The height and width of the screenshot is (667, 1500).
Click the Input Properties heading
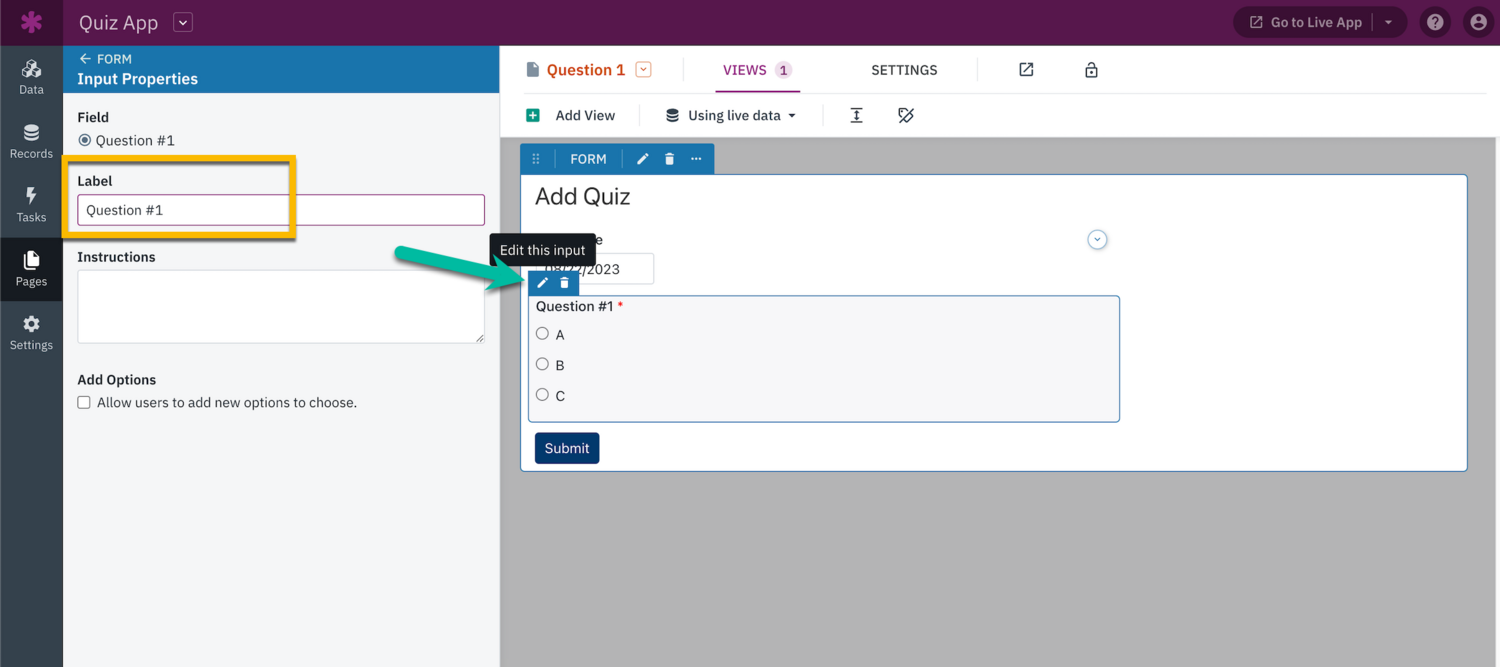(x=137, y=79)
